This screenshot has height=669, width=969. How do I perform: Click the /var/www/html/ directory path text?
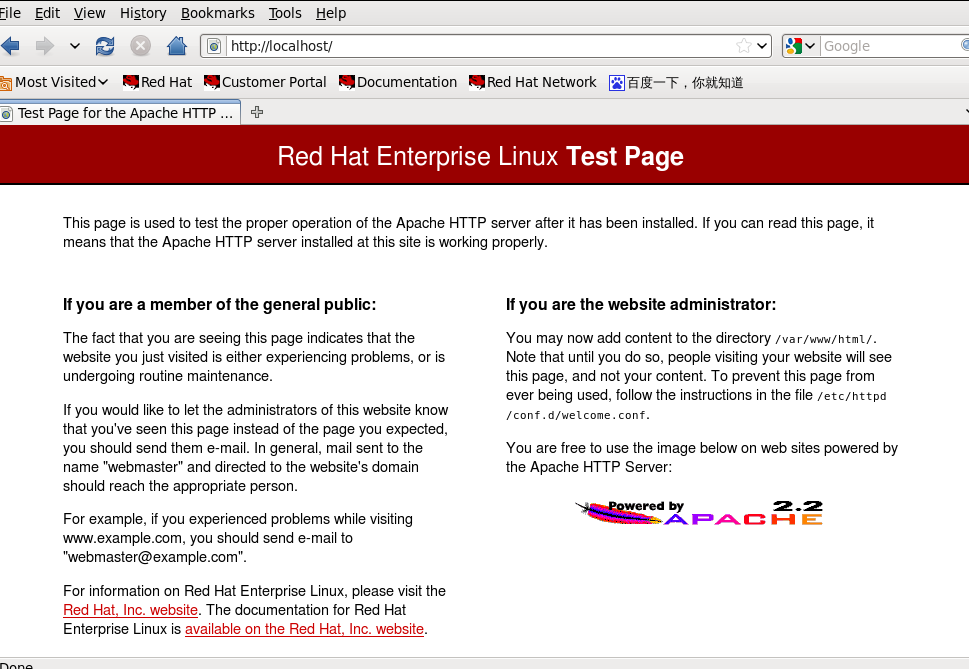[x=825, y=339]
